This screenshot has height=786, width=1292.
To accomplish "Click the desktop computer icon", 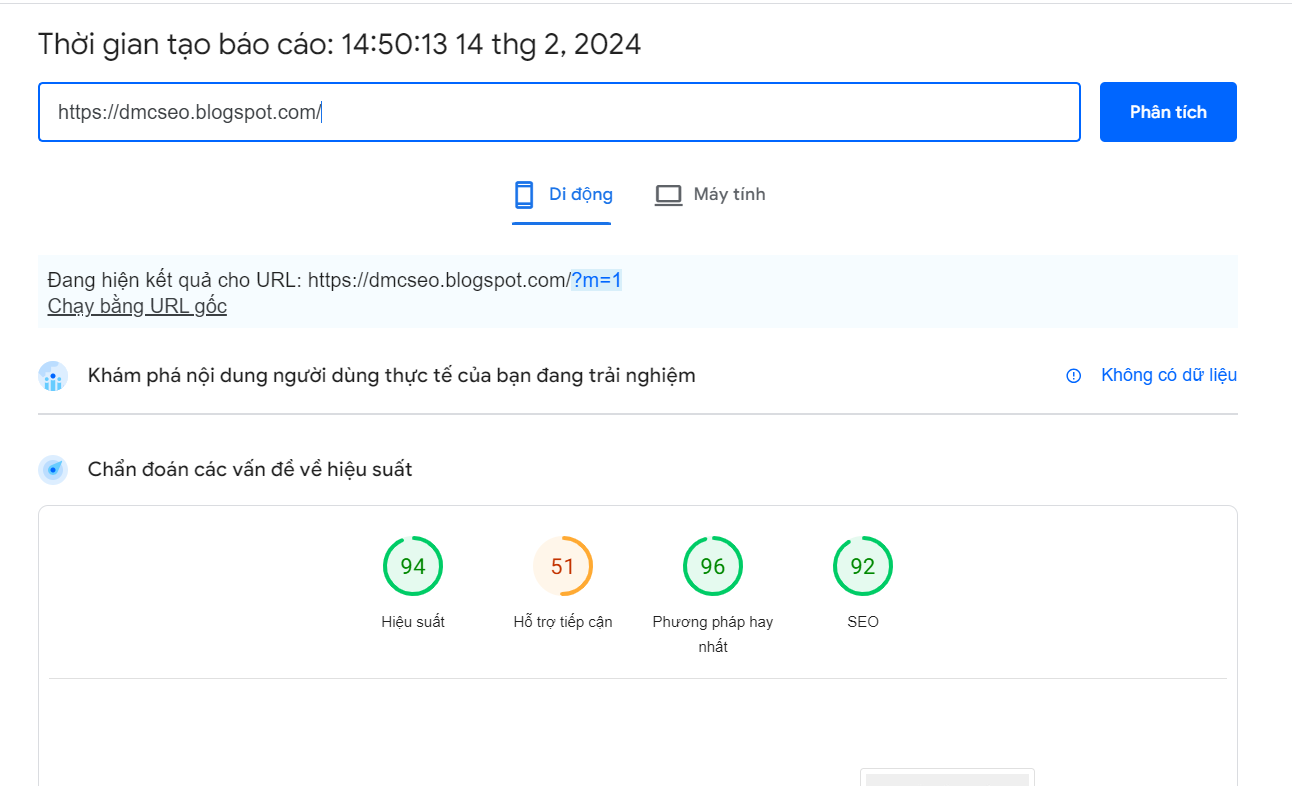I will [x=668, y=195].
